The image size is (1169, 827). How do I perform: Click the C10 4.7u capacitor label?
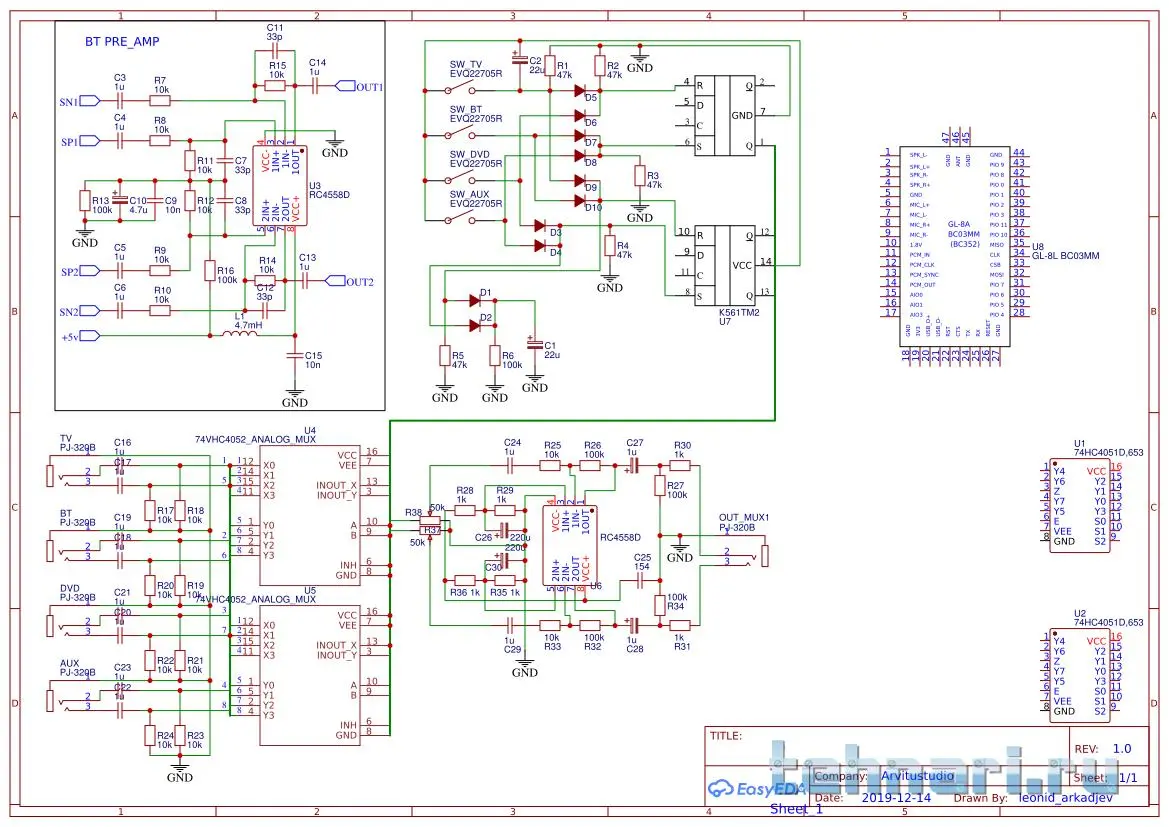tap(139, 205)
